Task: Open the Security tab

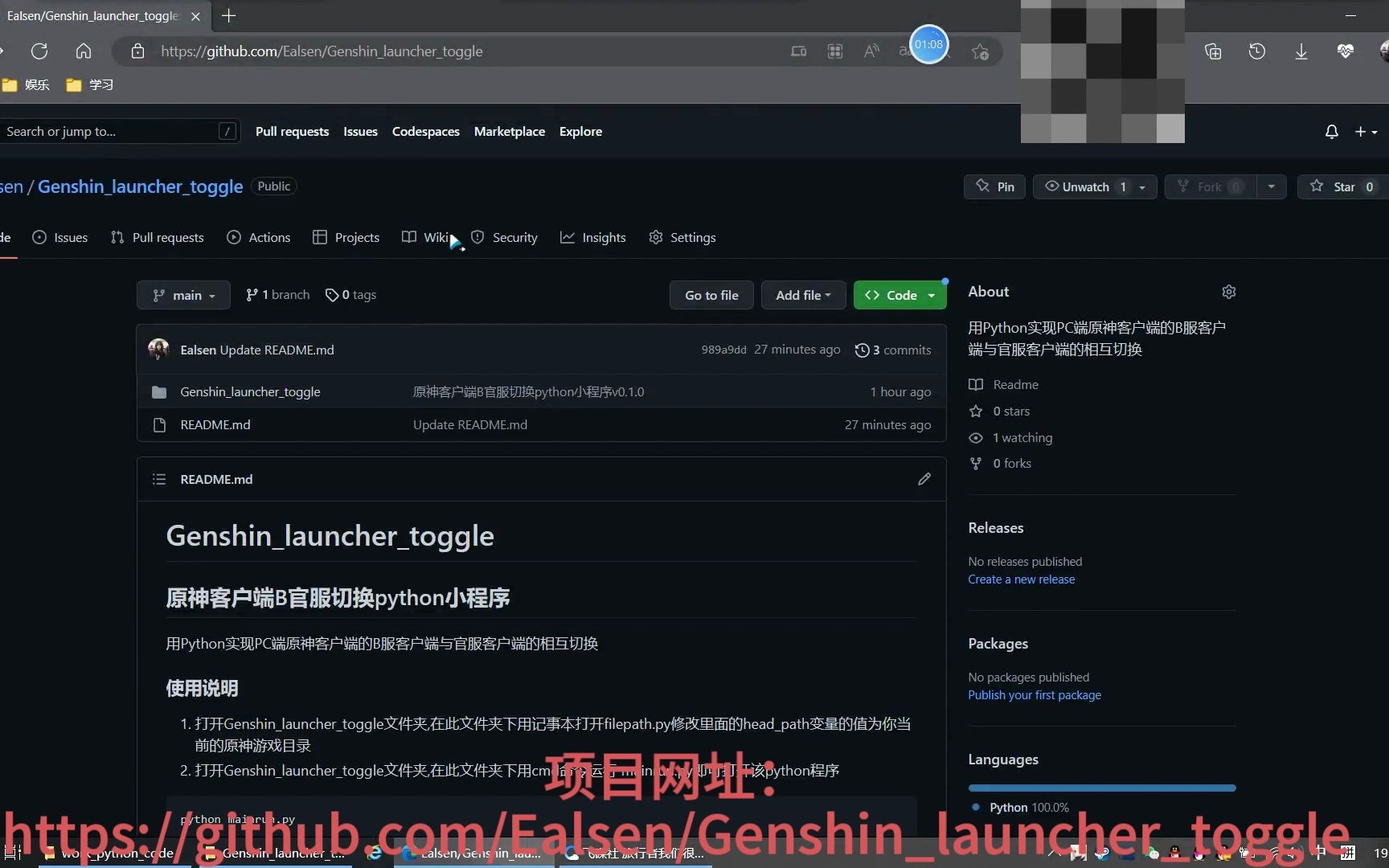Action: (504, 237)
